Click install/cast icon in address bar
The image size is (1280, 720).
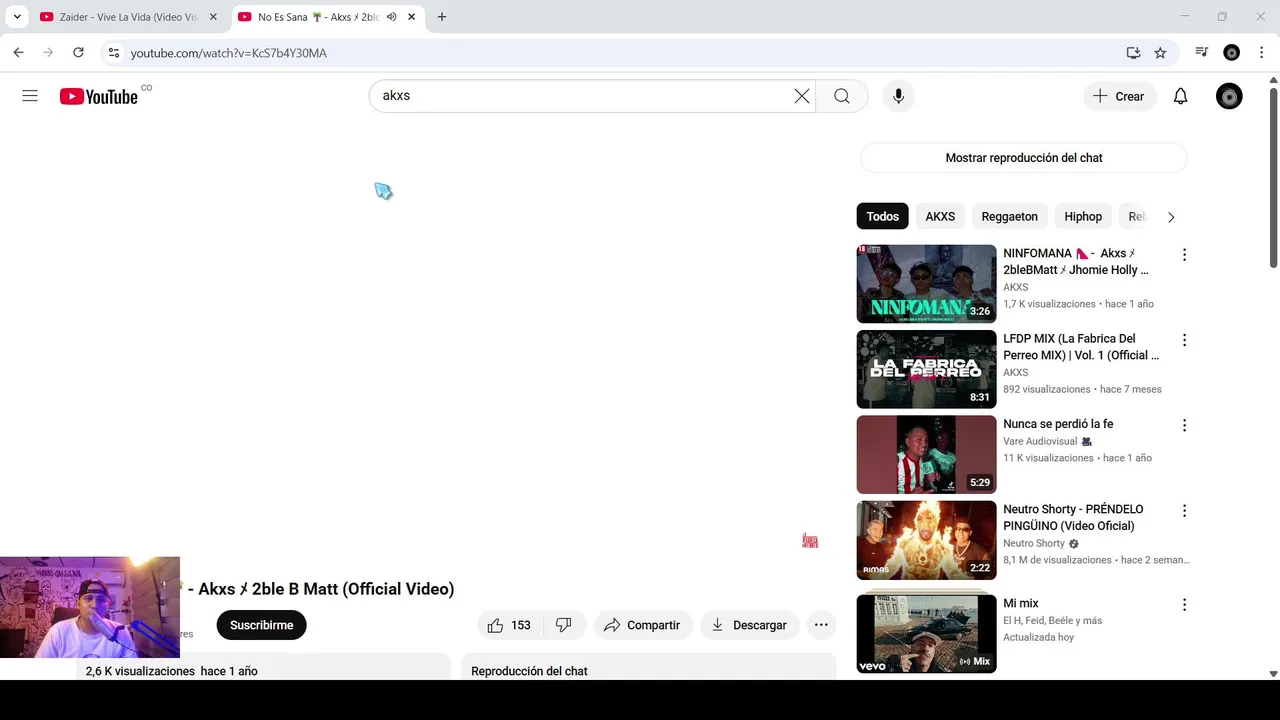1133,52
